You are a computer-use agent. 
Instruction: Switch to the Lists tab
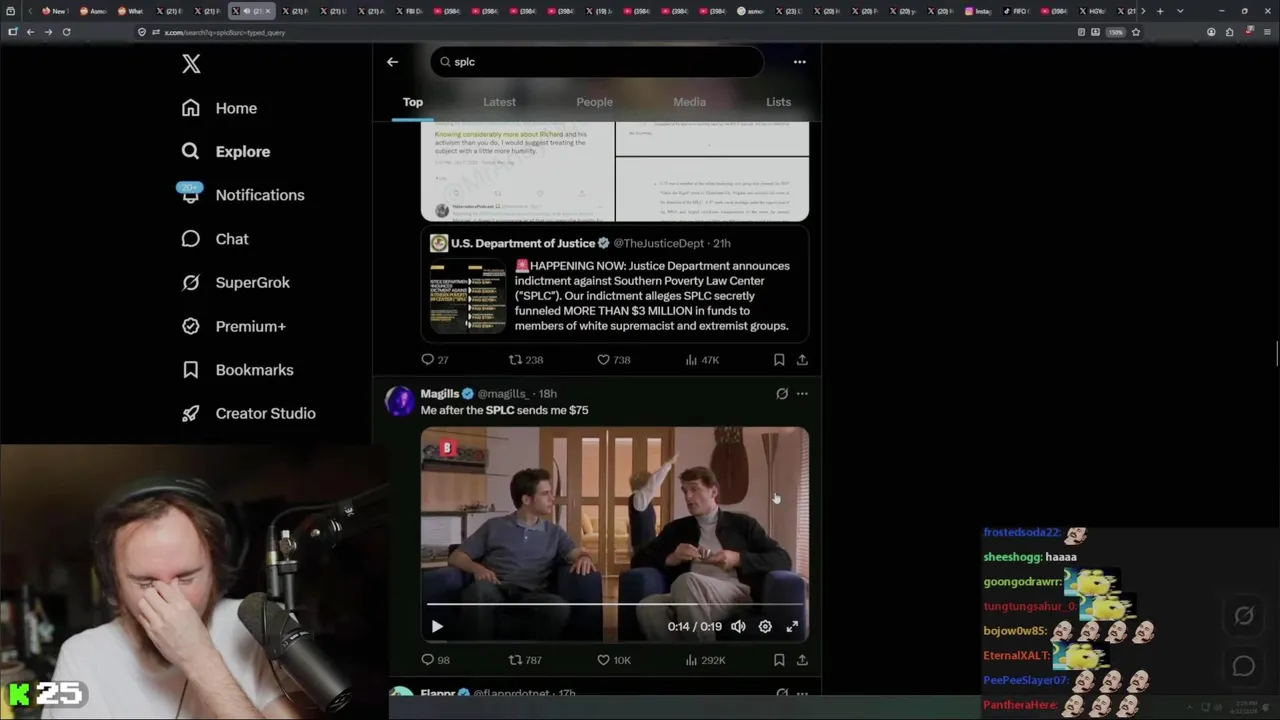tap(778, 102)
